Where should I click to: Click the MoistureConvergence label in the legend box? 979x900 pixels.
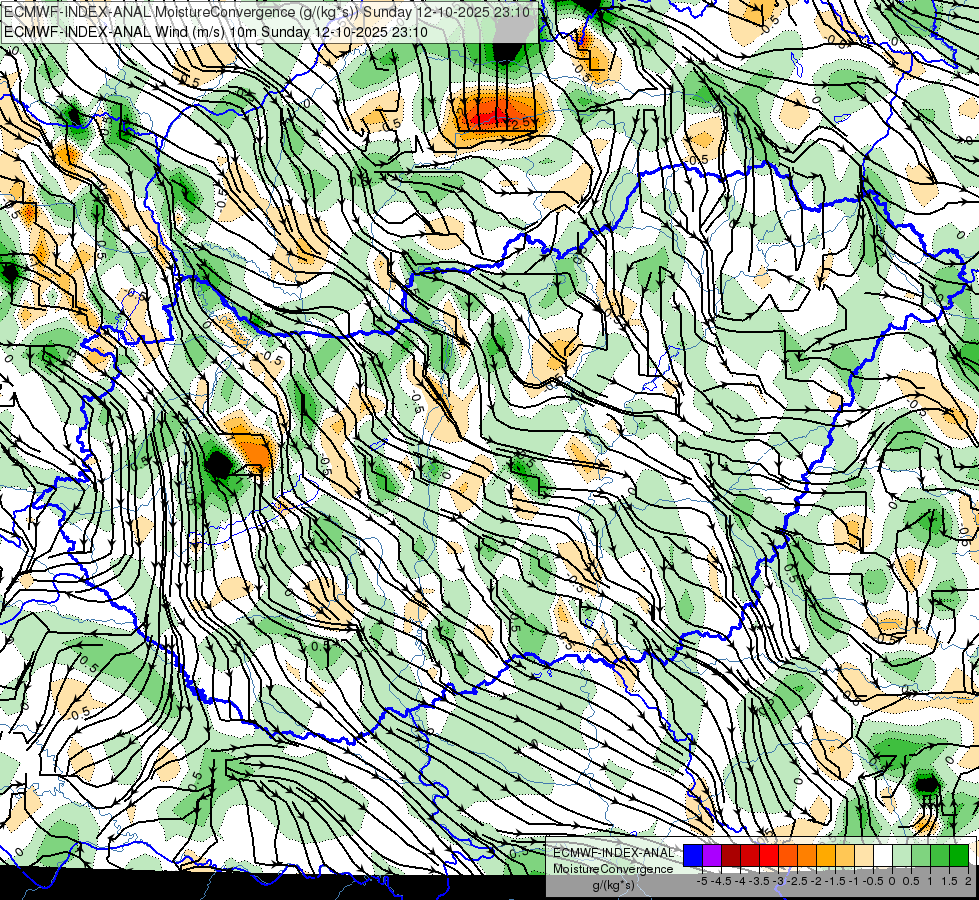pyautogui.click(x=613, y=869)
